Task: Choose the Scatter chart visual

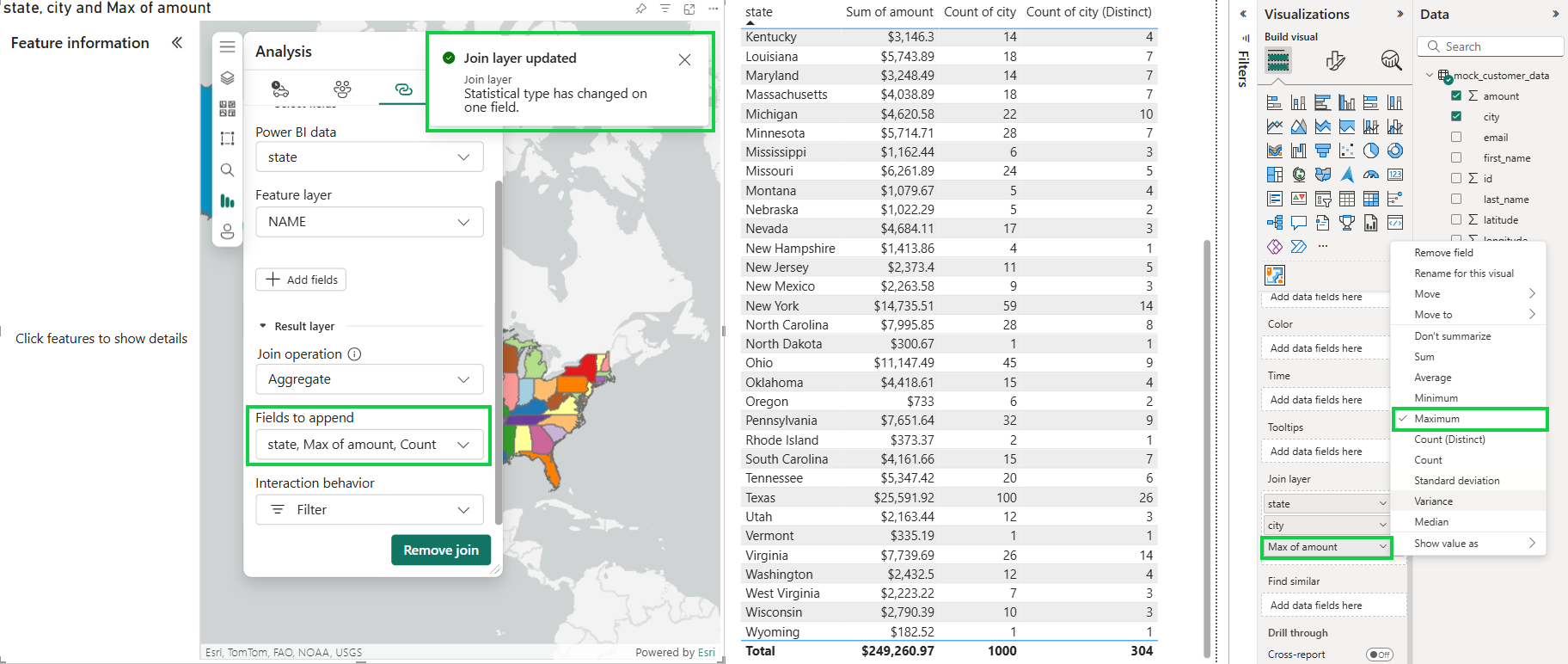Action: click(1347, 151)
